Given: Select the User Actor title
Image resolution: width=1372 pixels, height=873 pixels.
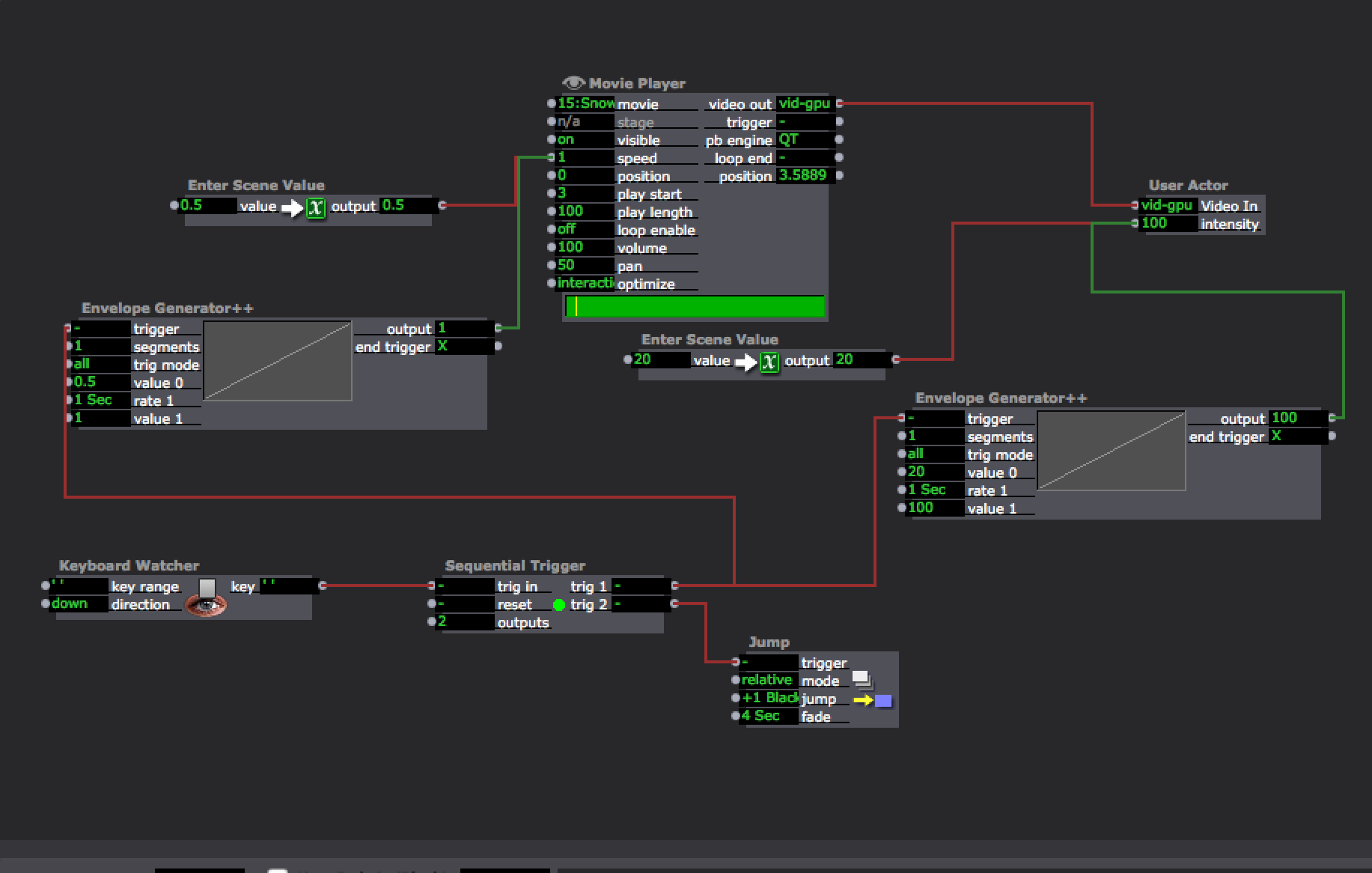Looking at the screenshot, I should (1188, 185).
